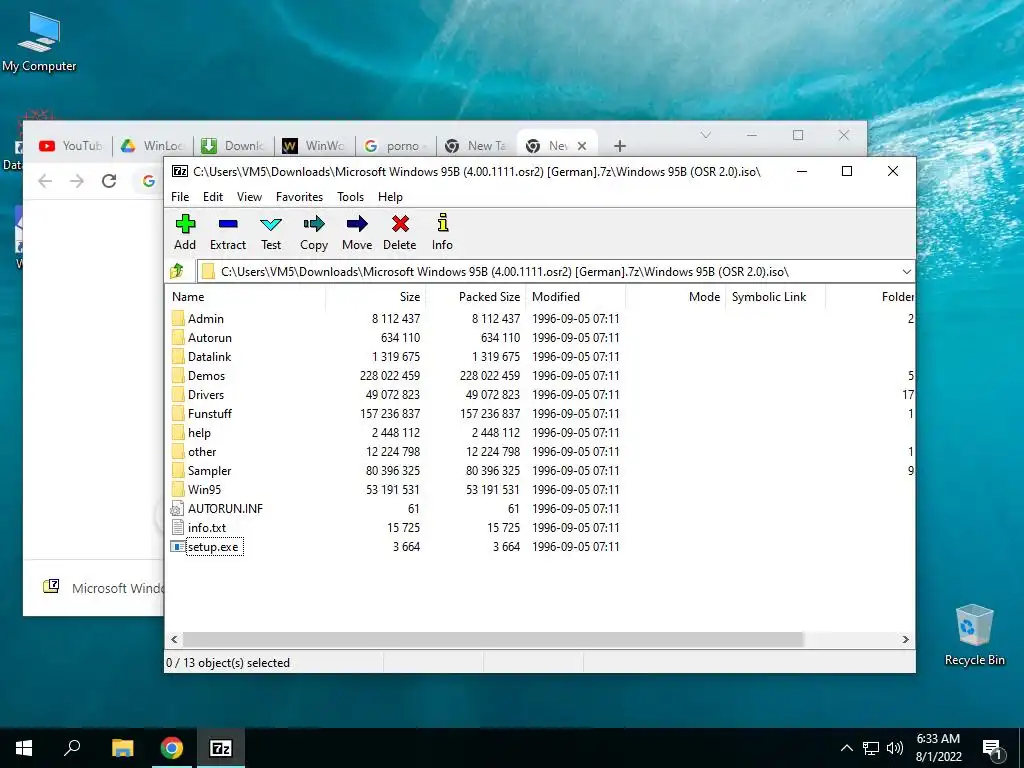Image resolution: width=1024 pixels, height=768 pixels.
Task: Open the Windows Start button
Action: point(24,748)
